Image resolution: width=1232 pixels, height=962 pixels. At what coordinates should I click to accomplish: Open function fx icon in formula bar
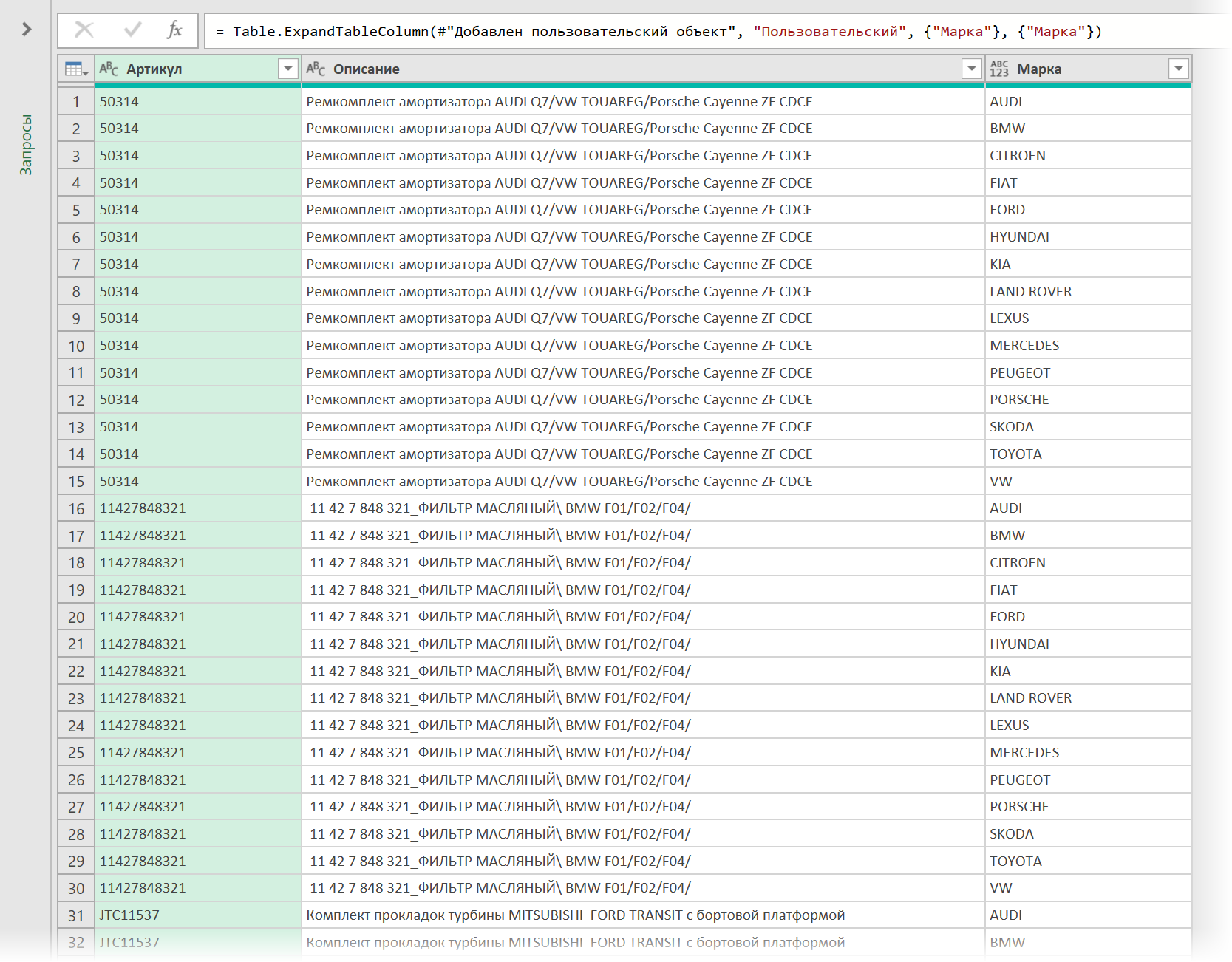coord(174,30)
